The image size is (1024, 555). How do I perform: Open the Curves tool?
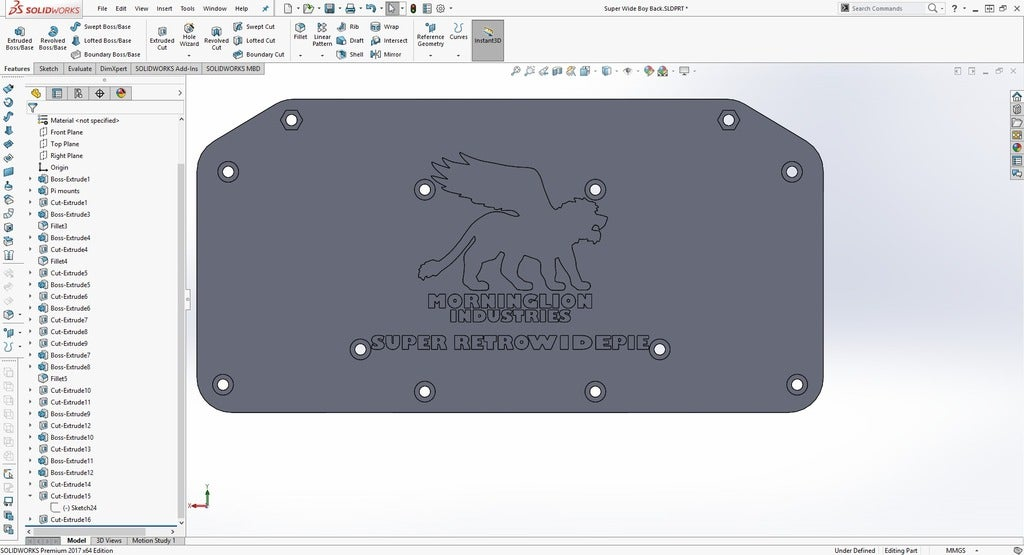coord(458,31)
